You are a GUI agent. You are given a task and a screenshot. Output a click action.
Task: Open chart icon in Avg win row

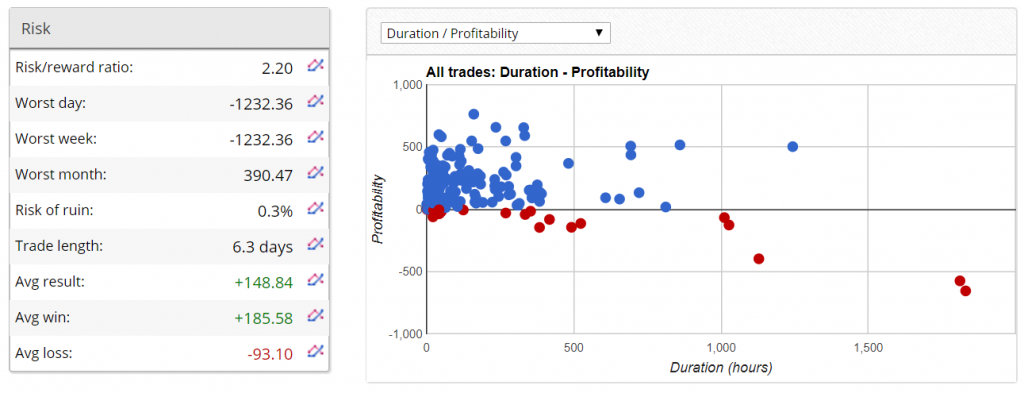pyautogui.click(x=315, y=315)
